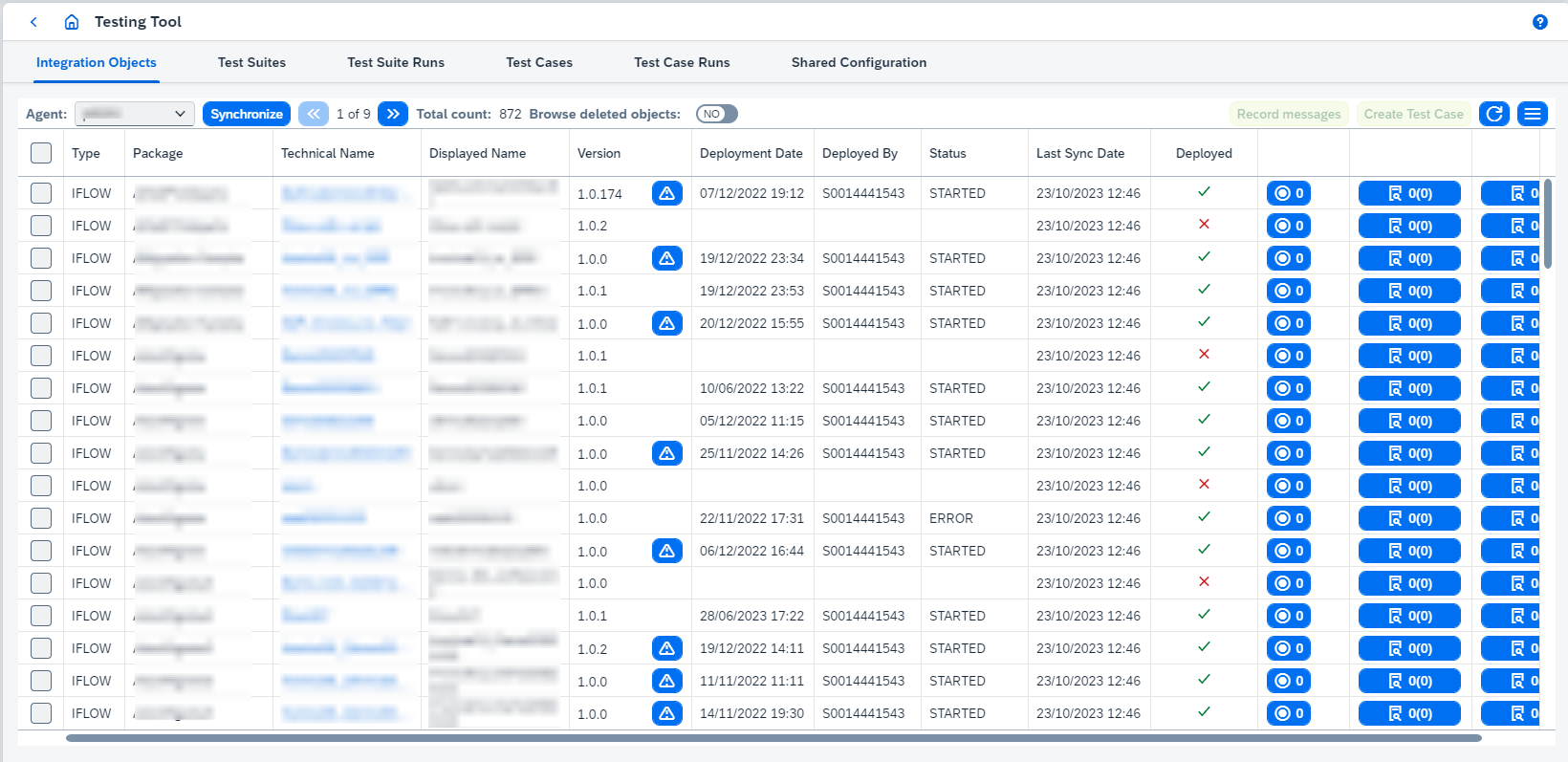
Task: Check row deployed 10/06/2022 13:22
Action: click(41, 388)
